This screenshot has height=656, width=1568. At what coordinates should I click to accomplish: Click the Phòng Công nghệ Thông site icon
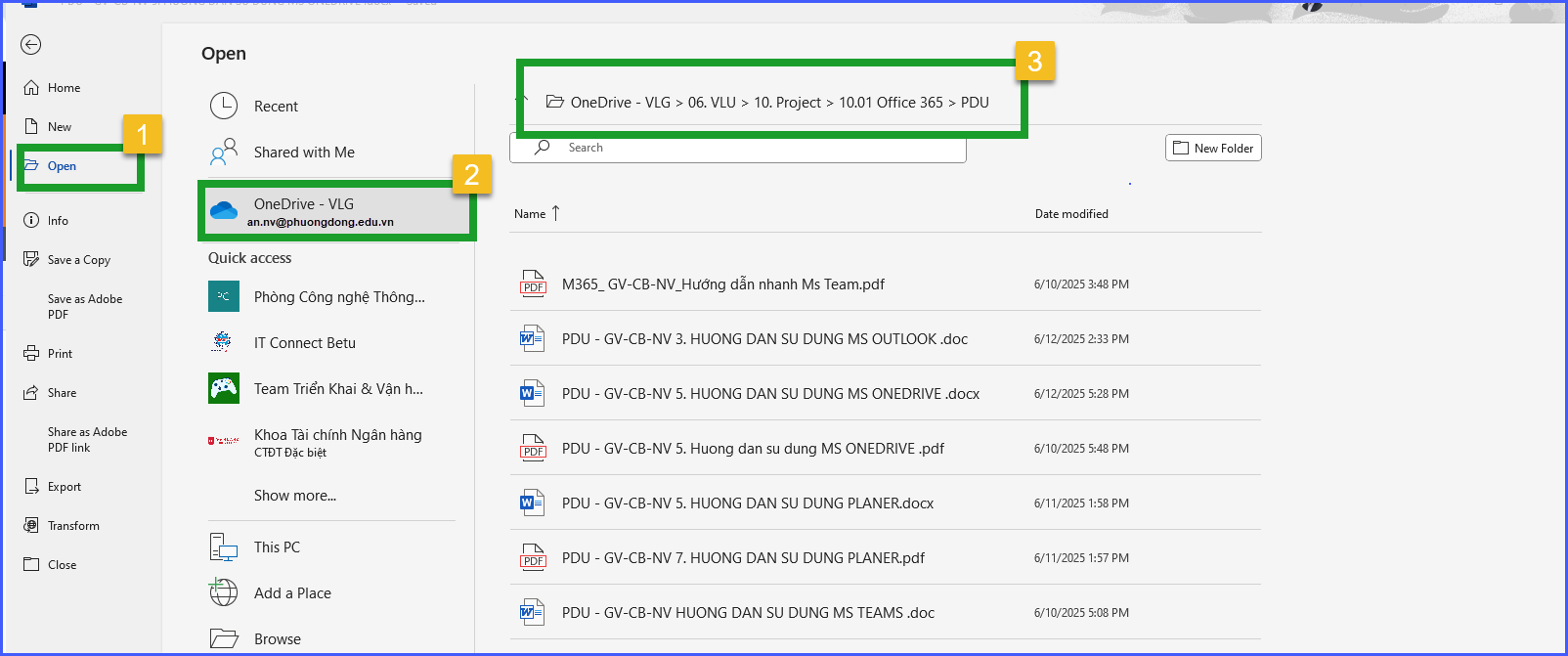(x=224, y=296)
